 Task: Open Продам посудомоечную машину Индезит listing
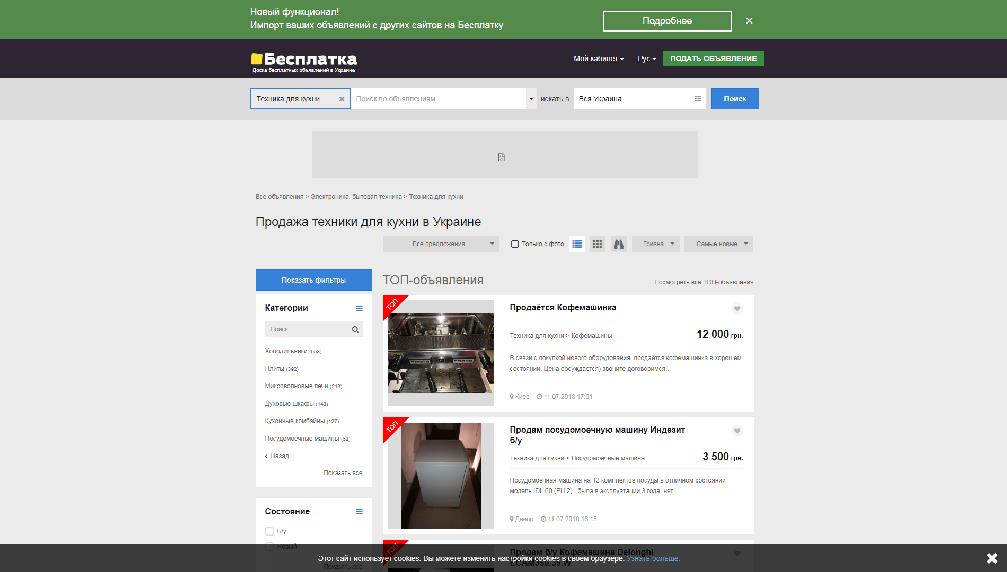click(x=597, y=435)
